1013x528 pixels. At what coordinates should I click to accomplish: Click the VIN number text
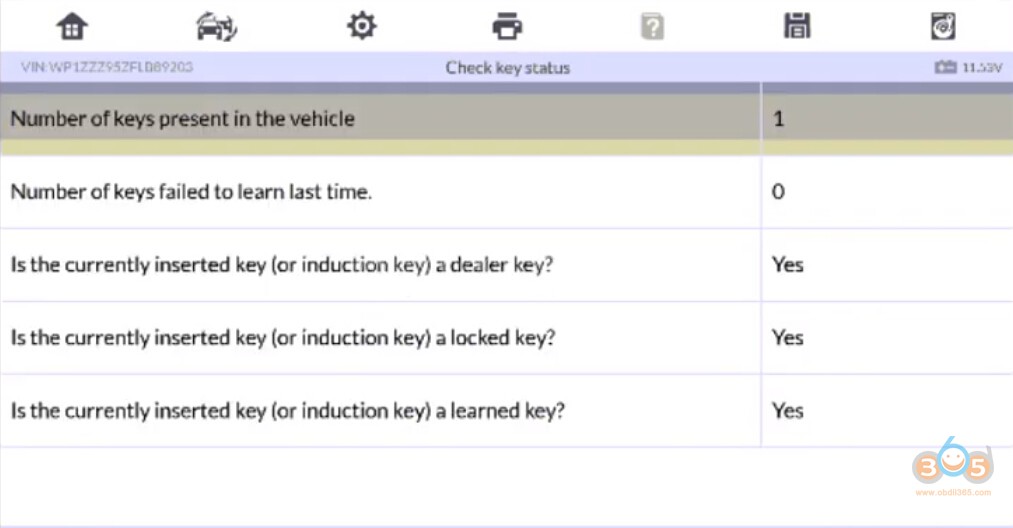(107, 68)
